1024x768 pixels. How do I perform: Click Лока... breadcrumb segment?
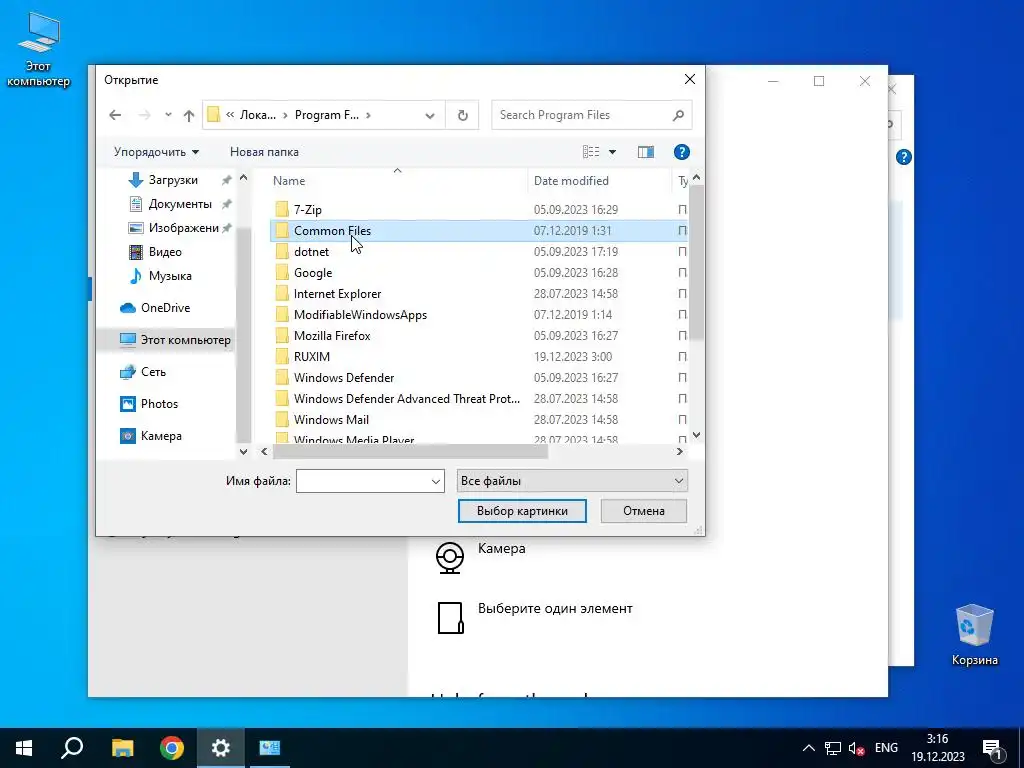point(257,115)
